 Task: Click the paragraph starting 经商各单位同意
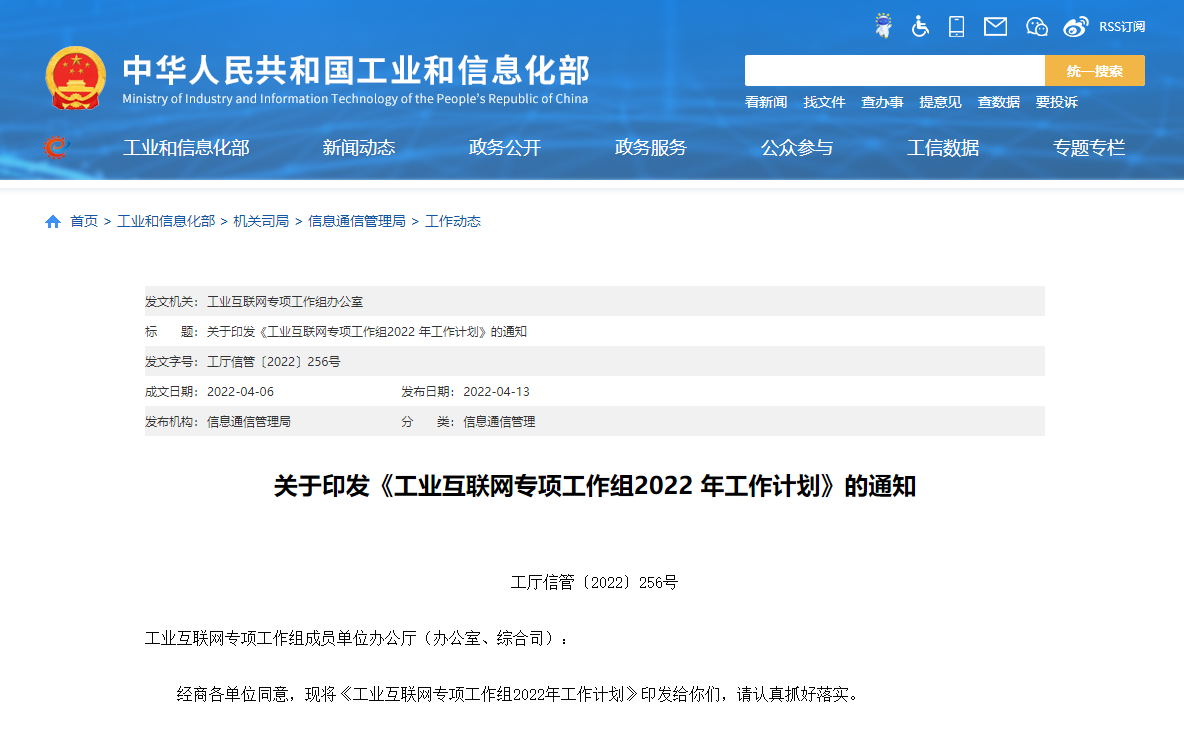tap(518, 694)
